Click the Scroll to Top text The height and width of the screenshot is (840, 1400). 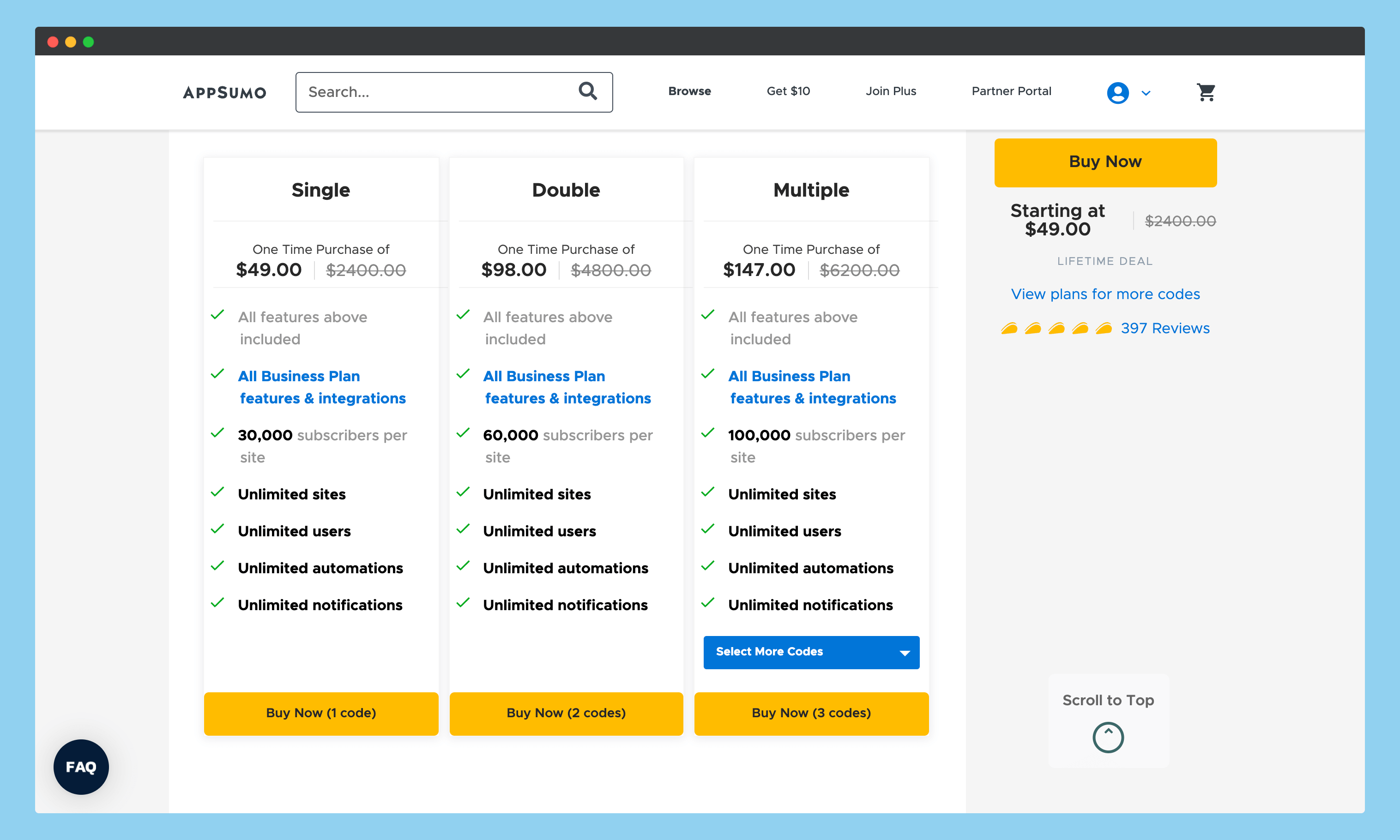tap(1108, 700)
